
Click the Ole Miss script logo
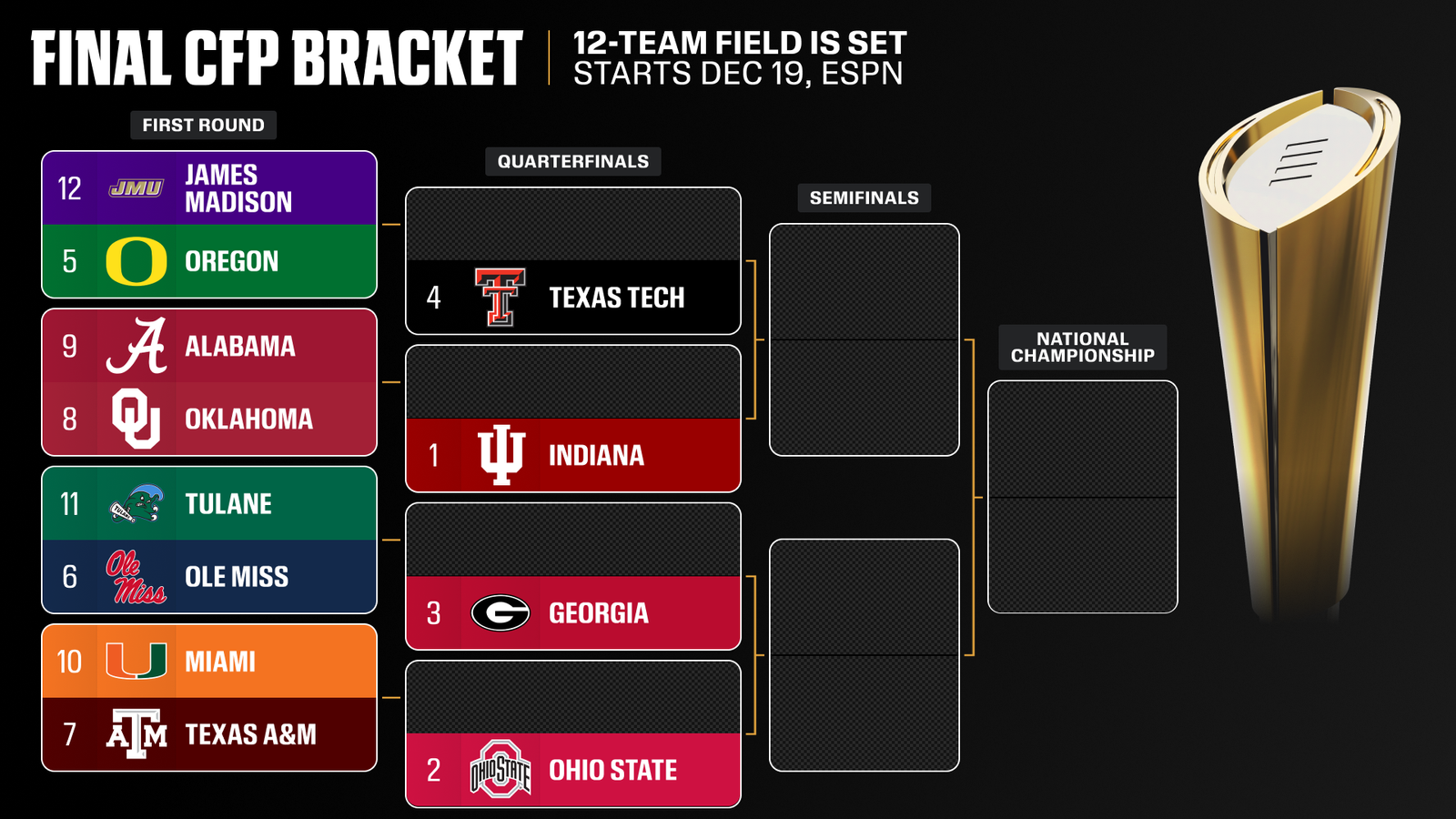[136, 577]
